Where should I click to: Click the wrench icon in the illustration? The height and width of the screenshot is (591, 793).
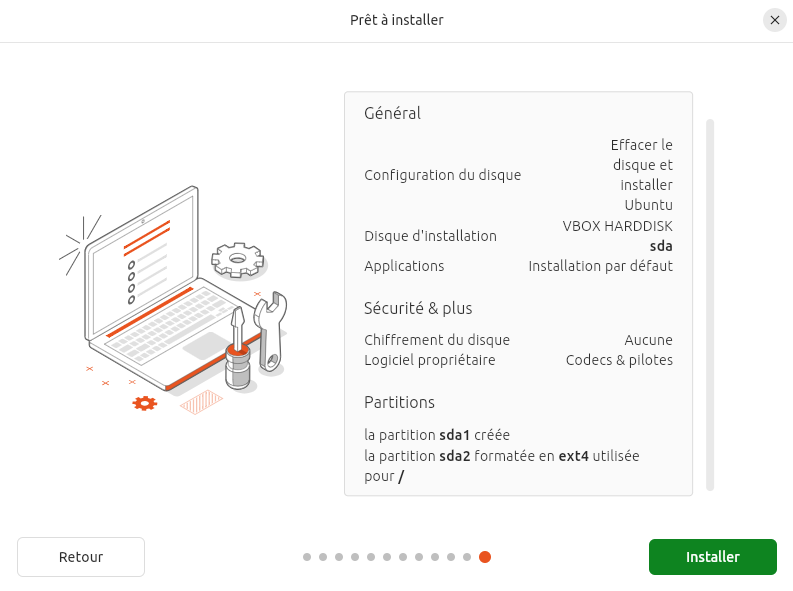(x=271, y=328)
